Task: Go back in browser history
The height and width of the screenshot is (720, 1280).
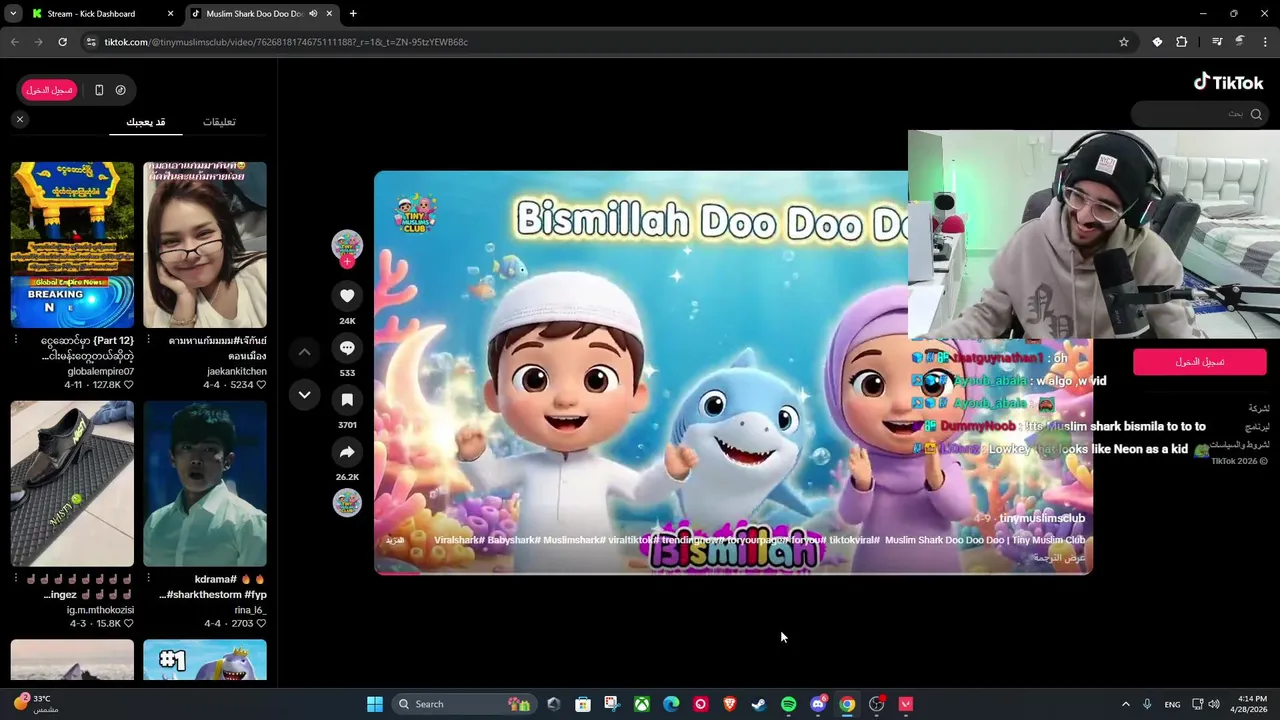Action: [x=14, y=42]
